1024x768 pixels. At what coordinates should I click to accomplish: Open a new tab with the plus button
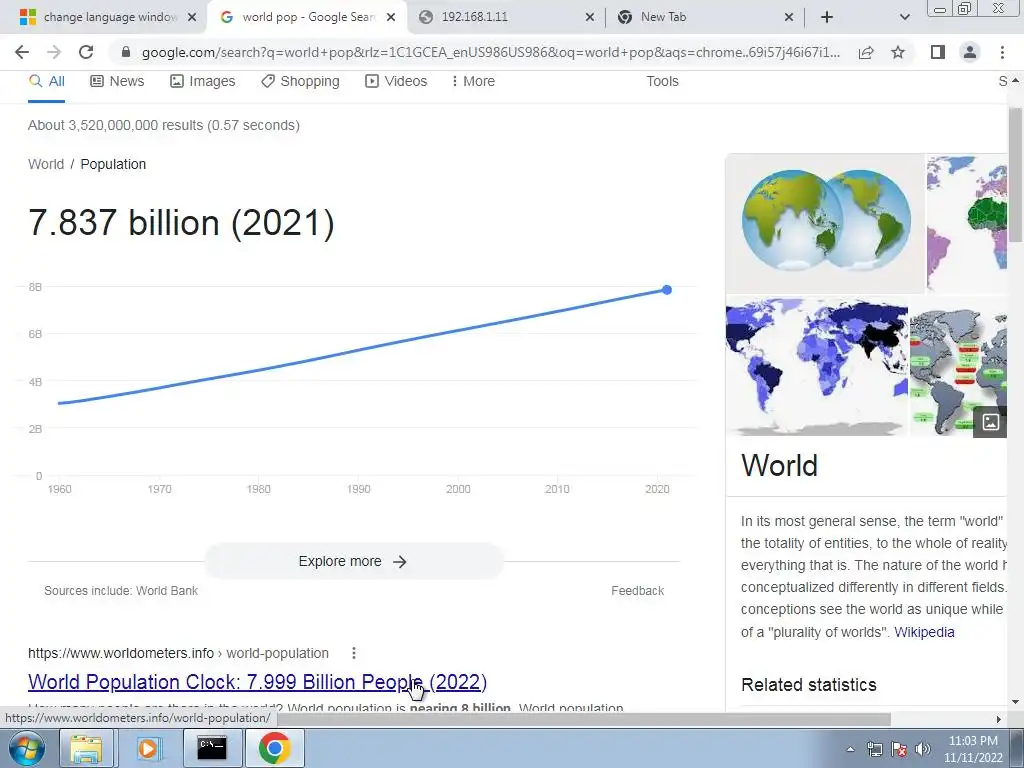(827, 17)
